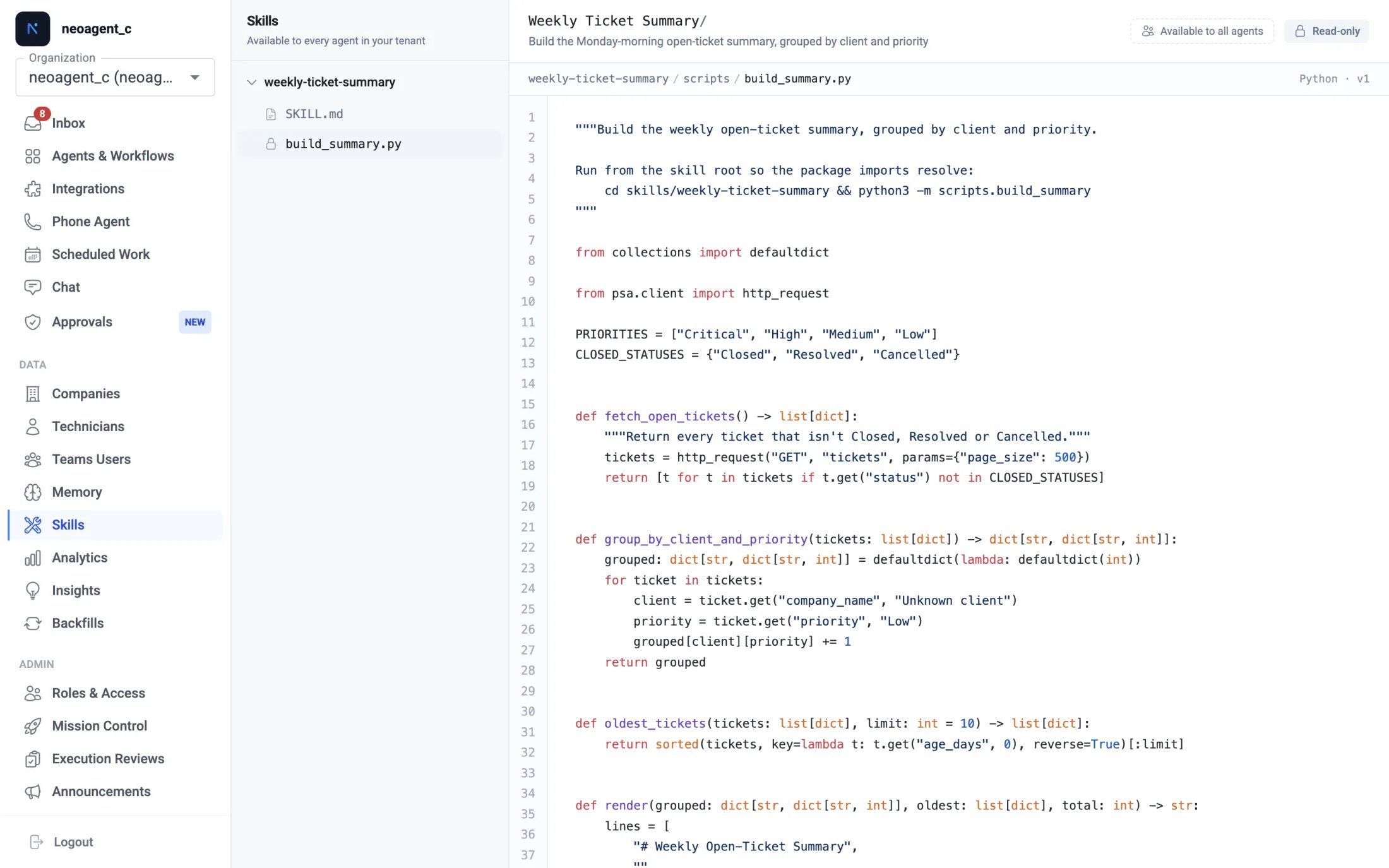Viewport: 1389px width, 868px height.
Task: Click the Skills panel heading
Action: click(263, 21)
